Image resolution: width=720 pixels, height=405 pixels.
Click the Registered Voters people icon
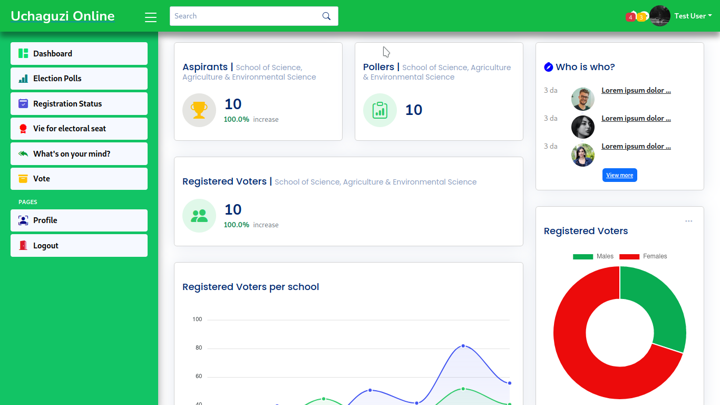199,215
